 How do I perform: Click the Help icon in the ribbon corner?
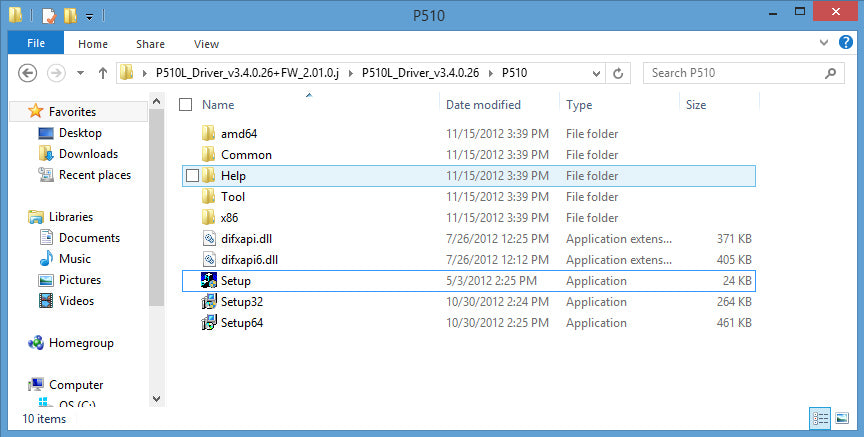(845, 42)
